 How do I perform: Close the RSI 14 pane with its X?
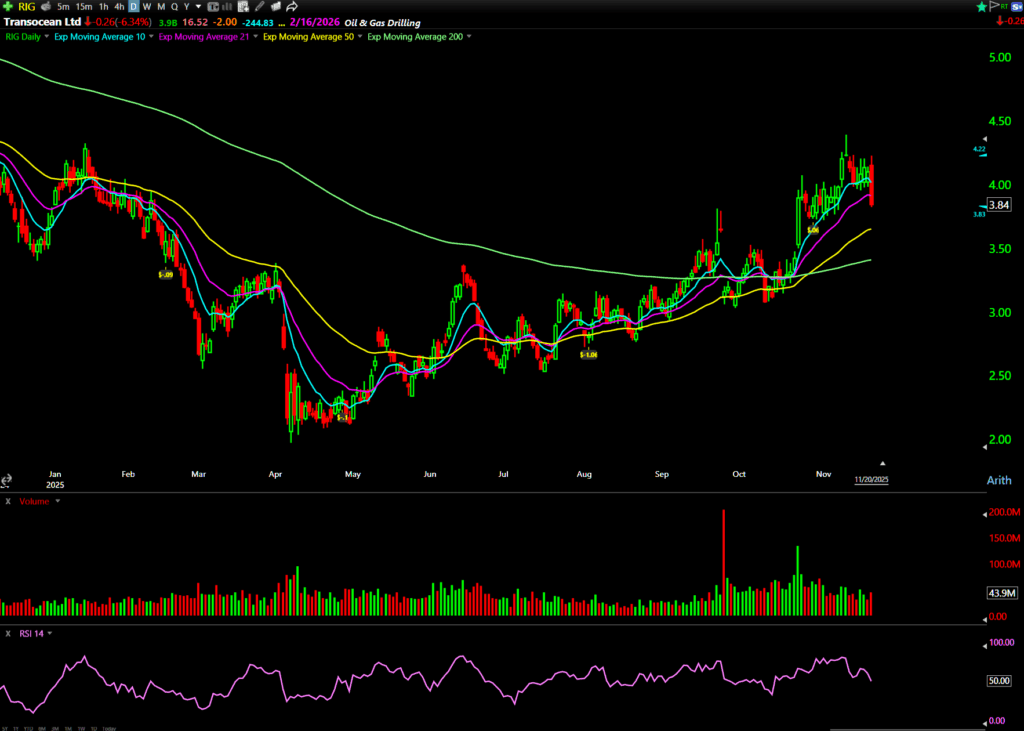click(x=6, y=633)
